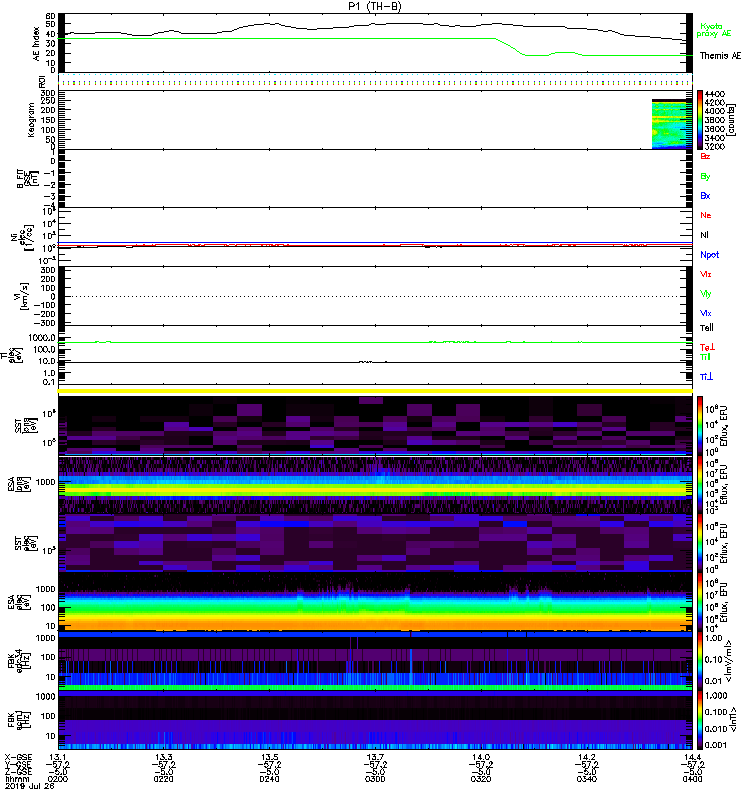Click the SST ion Eflux color bar

pos(700,425)
